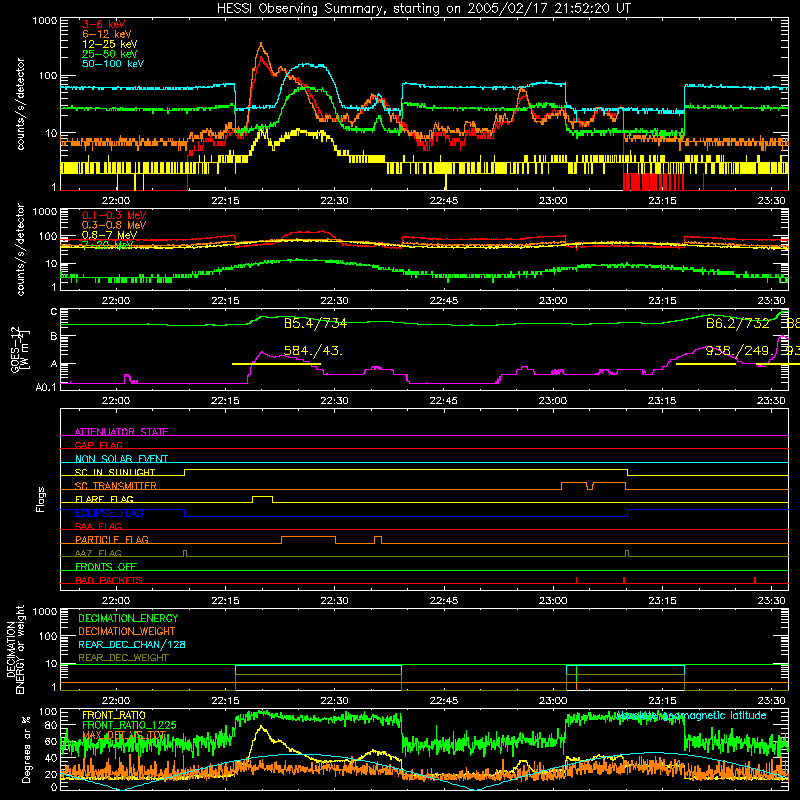Select the yellow FRONT_RATIO legend label

tap(114, 715)
